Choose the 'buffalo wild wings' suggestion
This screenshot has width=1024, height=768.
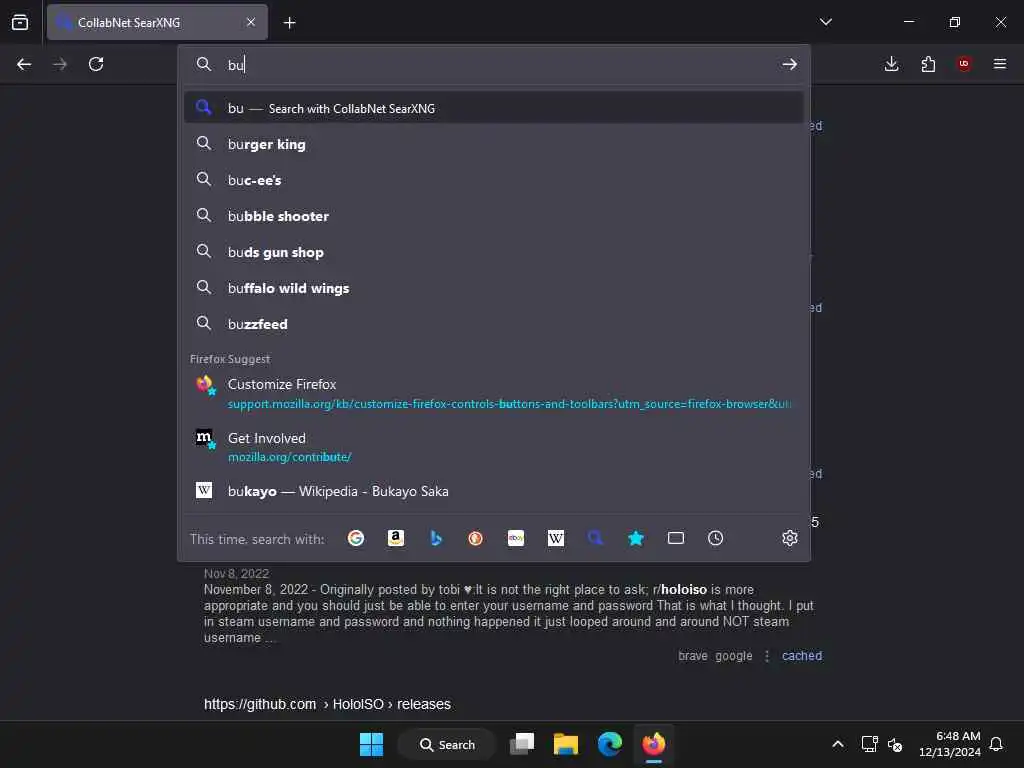[494, 287]
